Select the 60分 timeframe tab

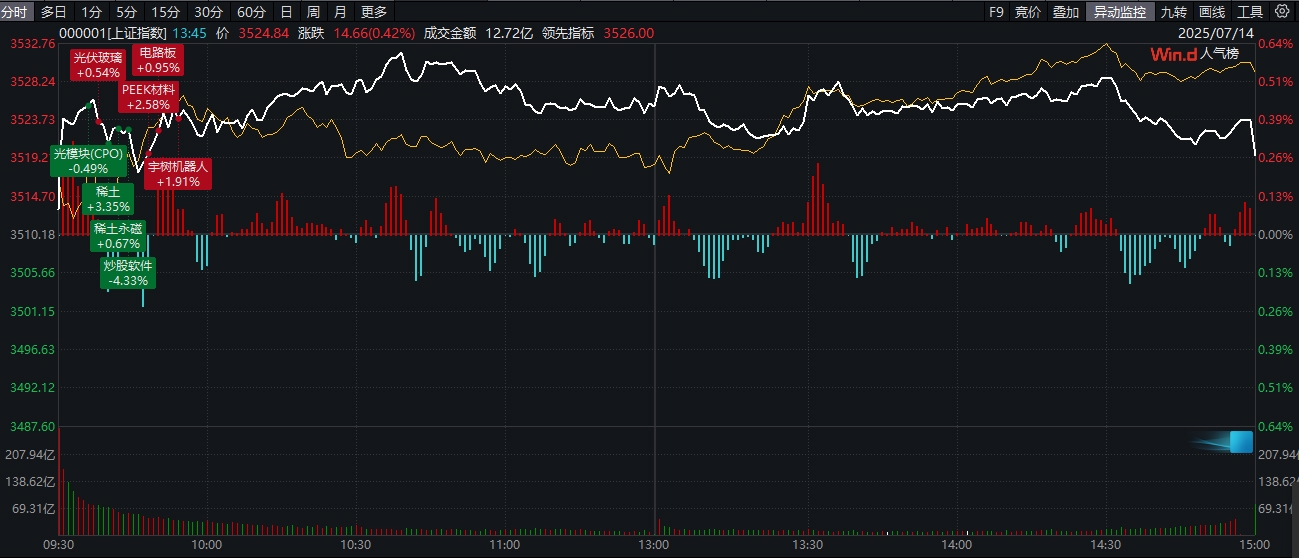pyautogui.click(x=251, y=12)
